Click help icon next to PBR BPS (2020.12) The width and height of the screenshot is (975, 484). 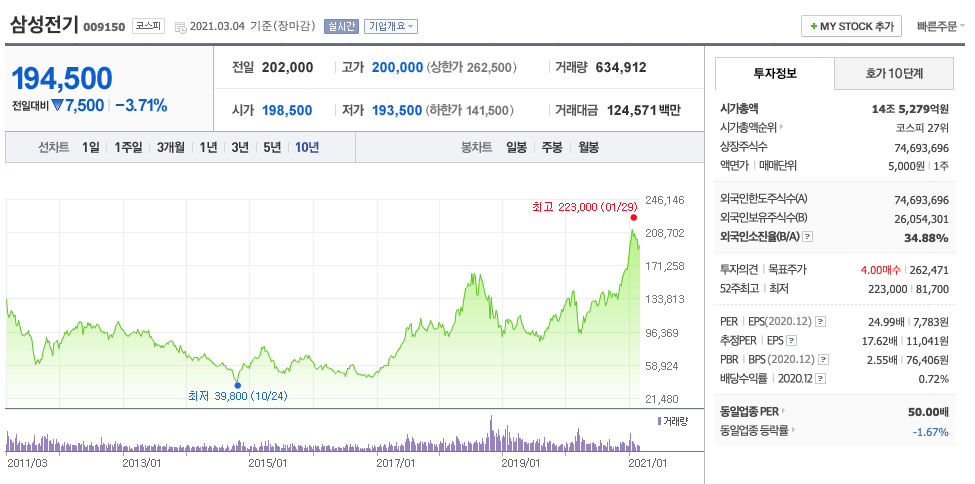click(x=824, y=360)
